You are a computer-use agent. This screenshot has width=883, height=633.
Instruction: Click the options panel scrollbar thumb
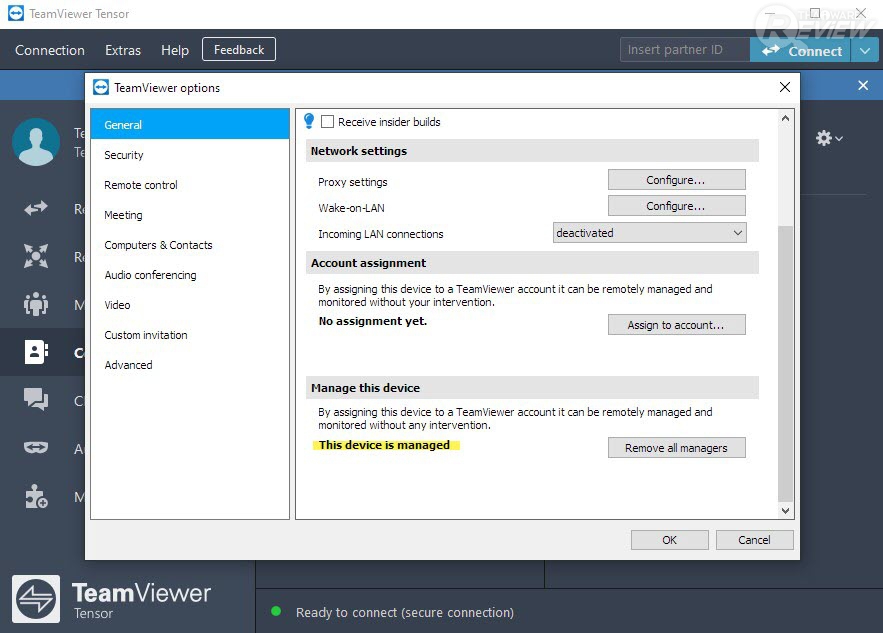point(785,363)
